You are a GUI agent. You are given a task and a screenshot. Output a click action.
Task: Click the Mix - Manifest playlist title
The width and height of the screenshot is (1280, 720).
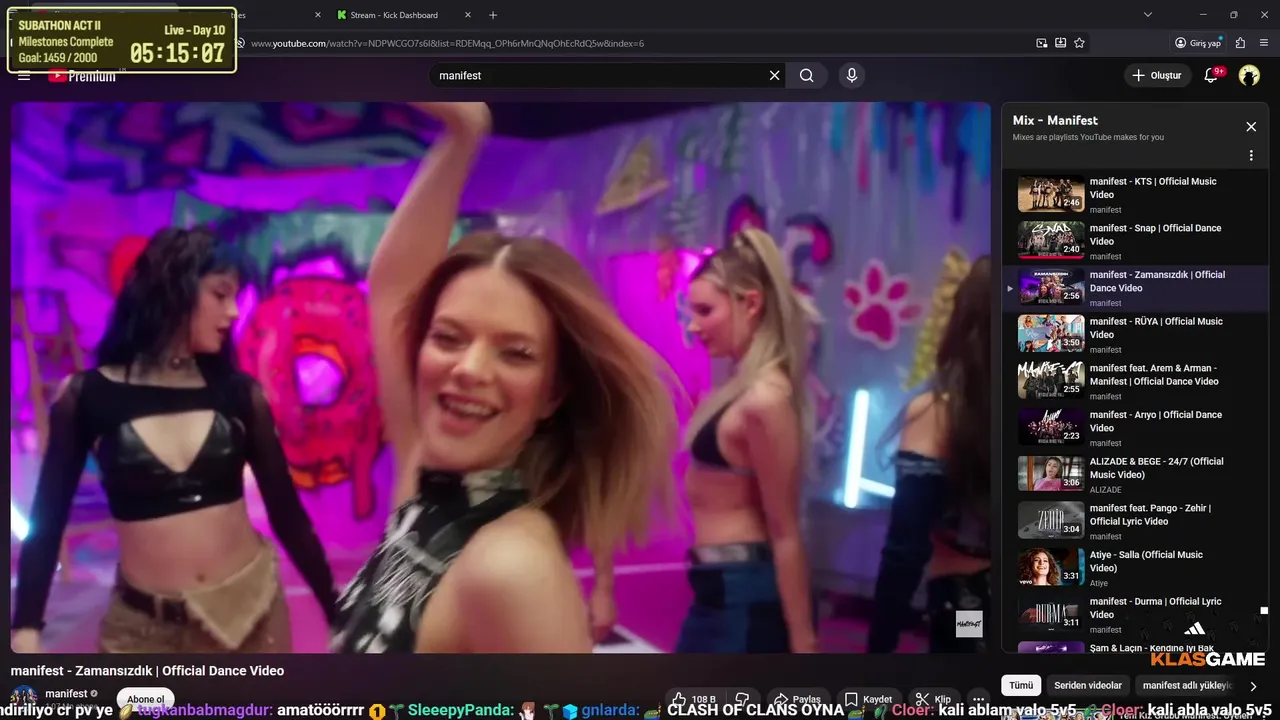coord(1055,120)
